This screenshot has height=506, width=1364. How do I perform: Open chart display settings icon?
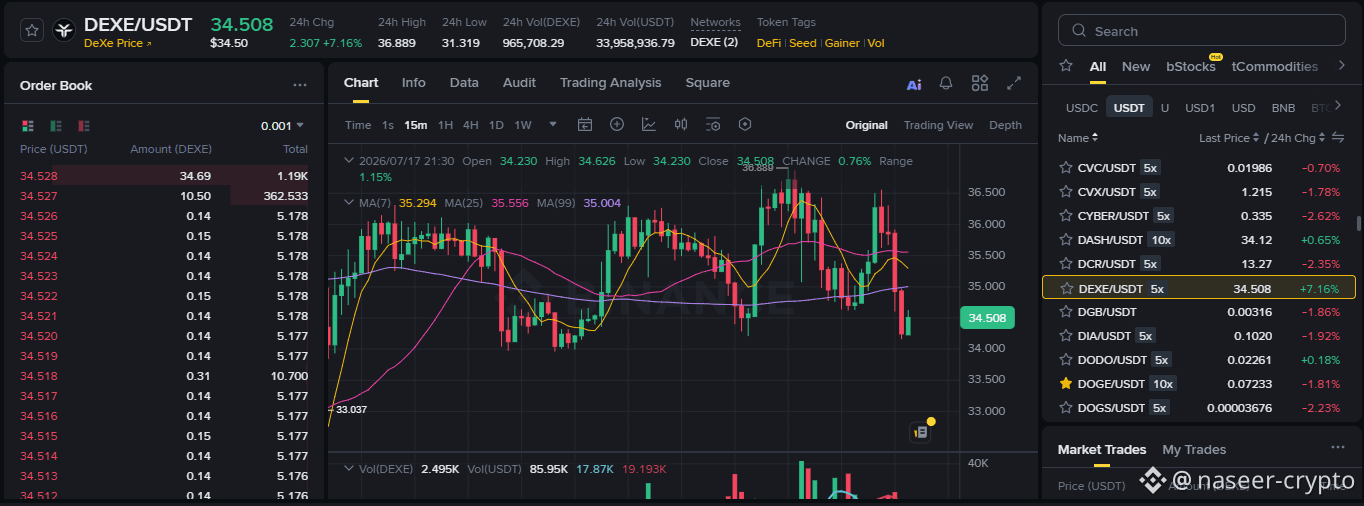[713, 125]
